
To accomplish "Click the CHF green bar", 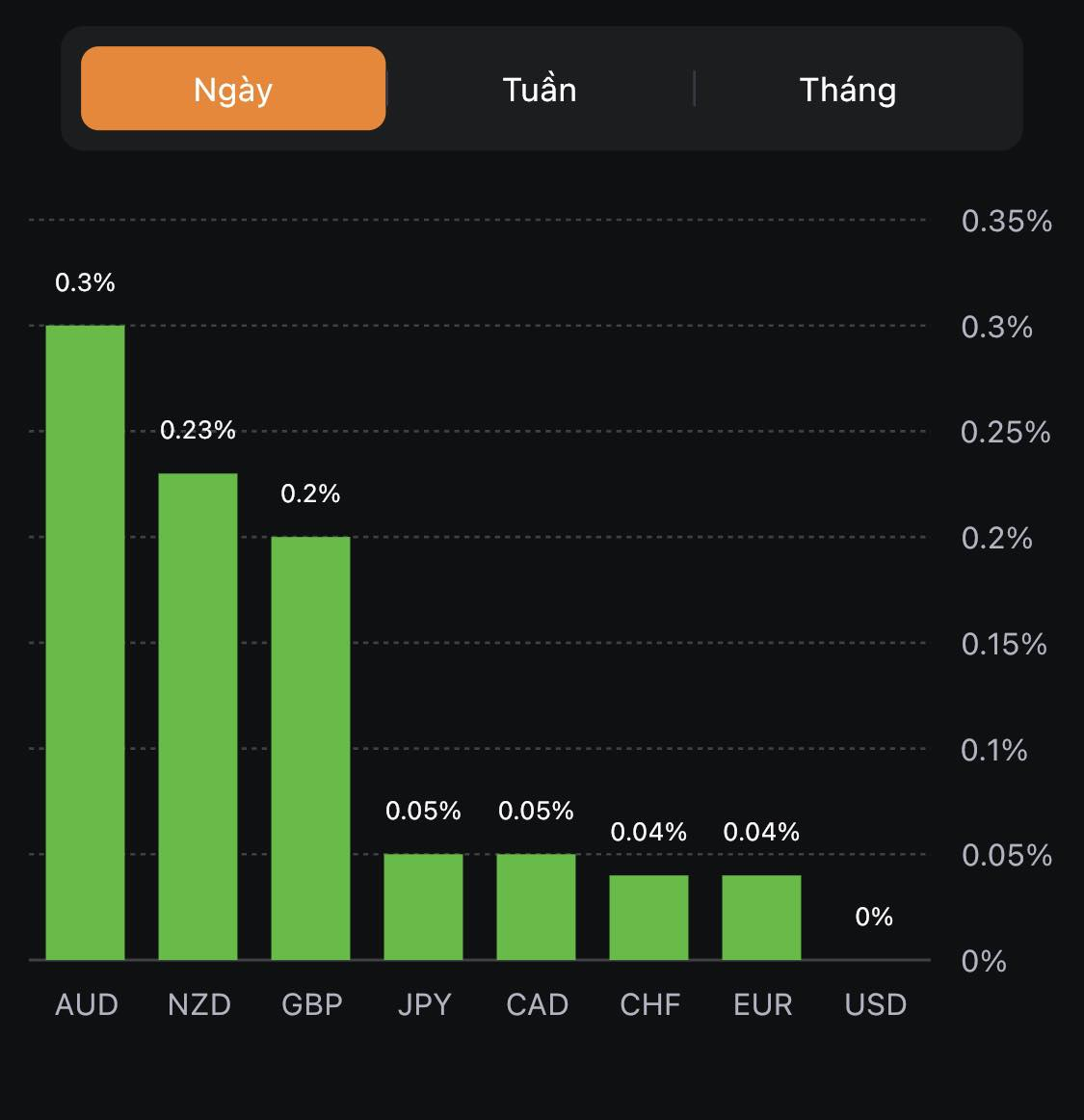I will (x=648, y=918).
